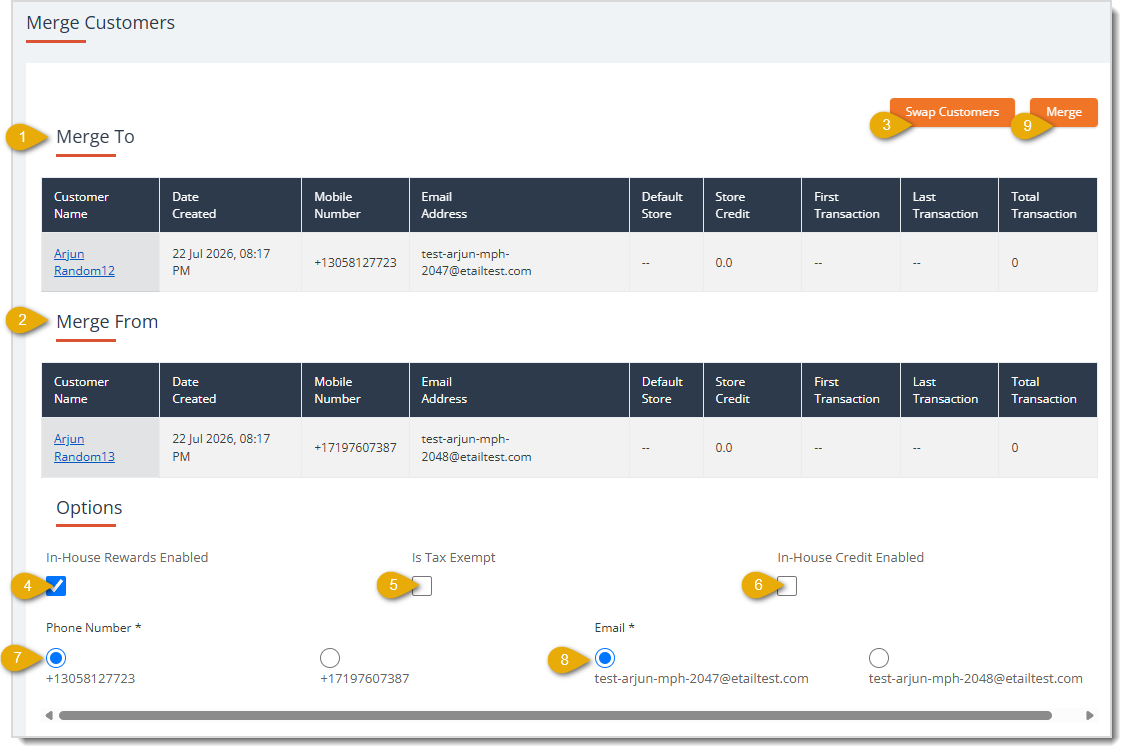Uncheck In-House Rewards Enabled checkbox
The width and height of the screenshot is (1127, 753).
(x=56, y=586)
